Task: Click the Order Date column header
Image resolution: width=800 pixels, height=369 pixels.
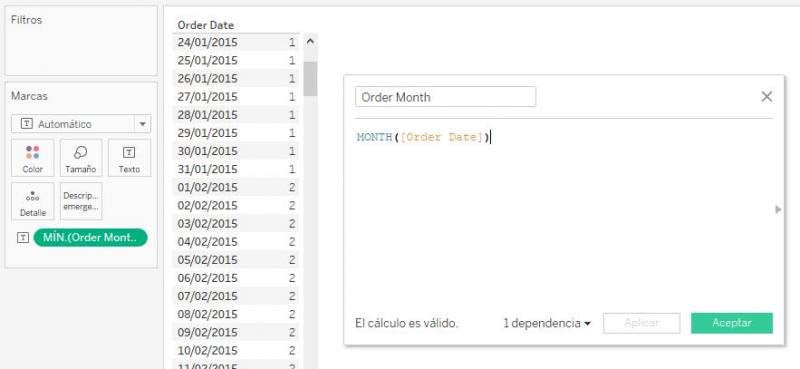Action: pos(206,24)
